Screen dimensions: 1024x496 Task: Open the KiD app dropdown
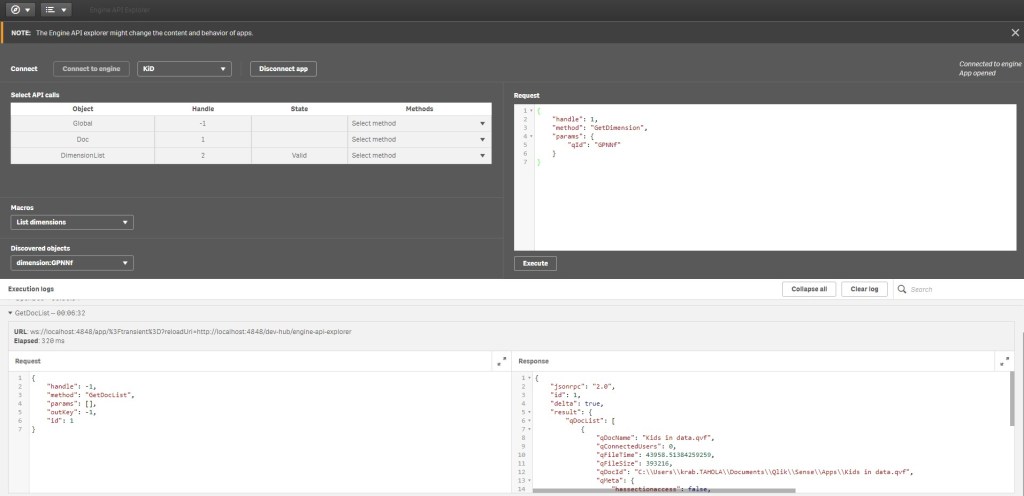click(x=184, y=69)
